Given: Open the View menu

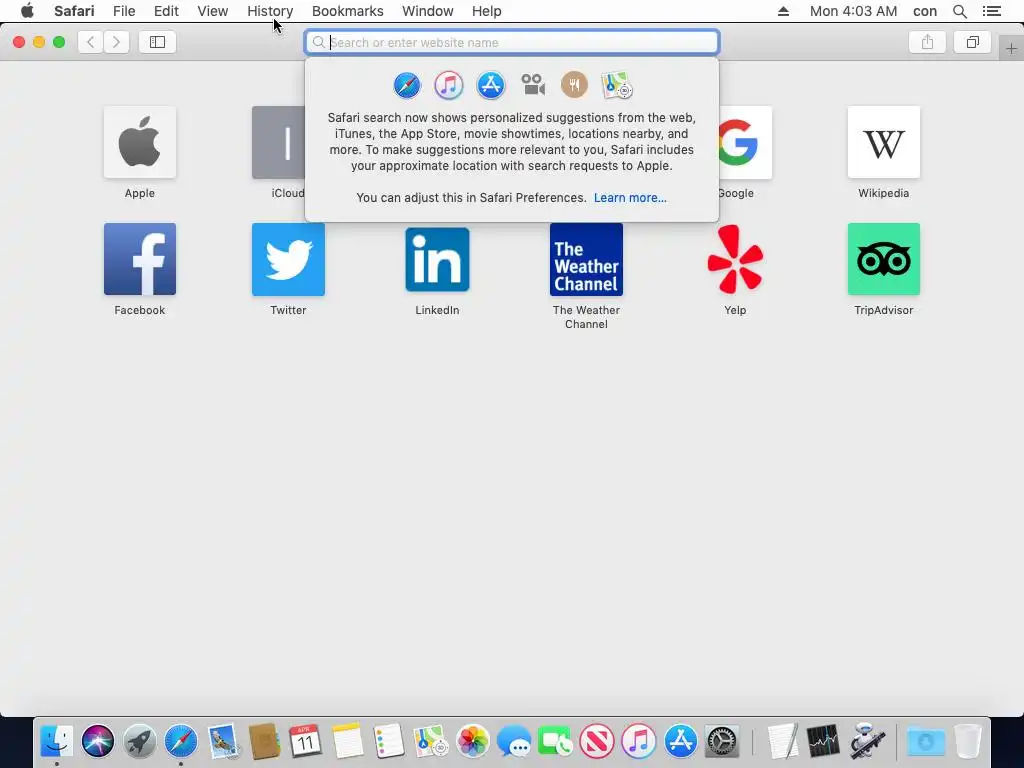Looking at the screenshot, I should 213,11.
